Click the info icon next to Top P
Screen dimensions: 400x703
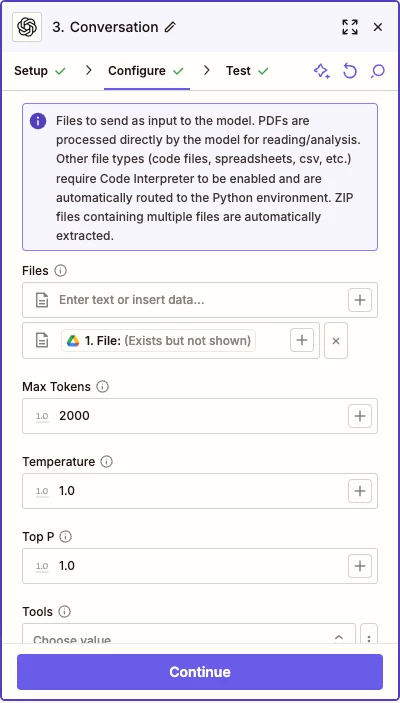click(x=65, y=537)
